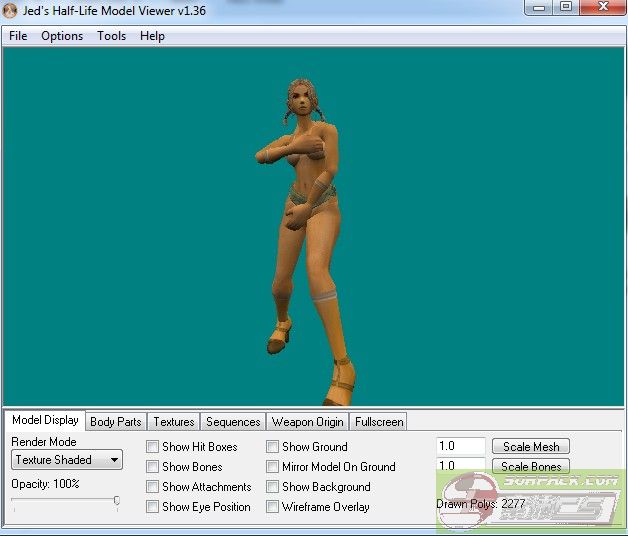Switch to the Body Parts tab
Screen dimensions: 628x536
(116, 422)
